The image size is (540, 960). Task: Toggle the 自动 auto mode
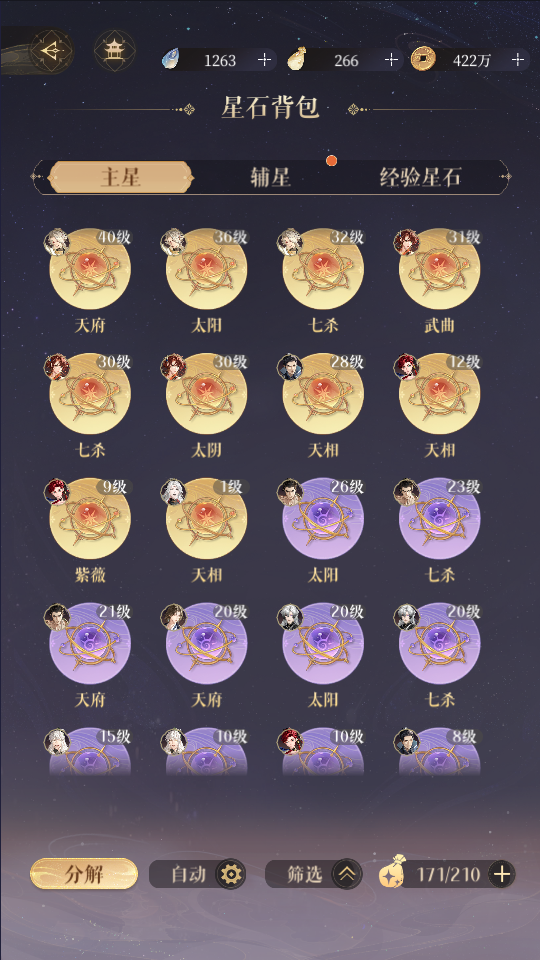(x=189, y=874)
